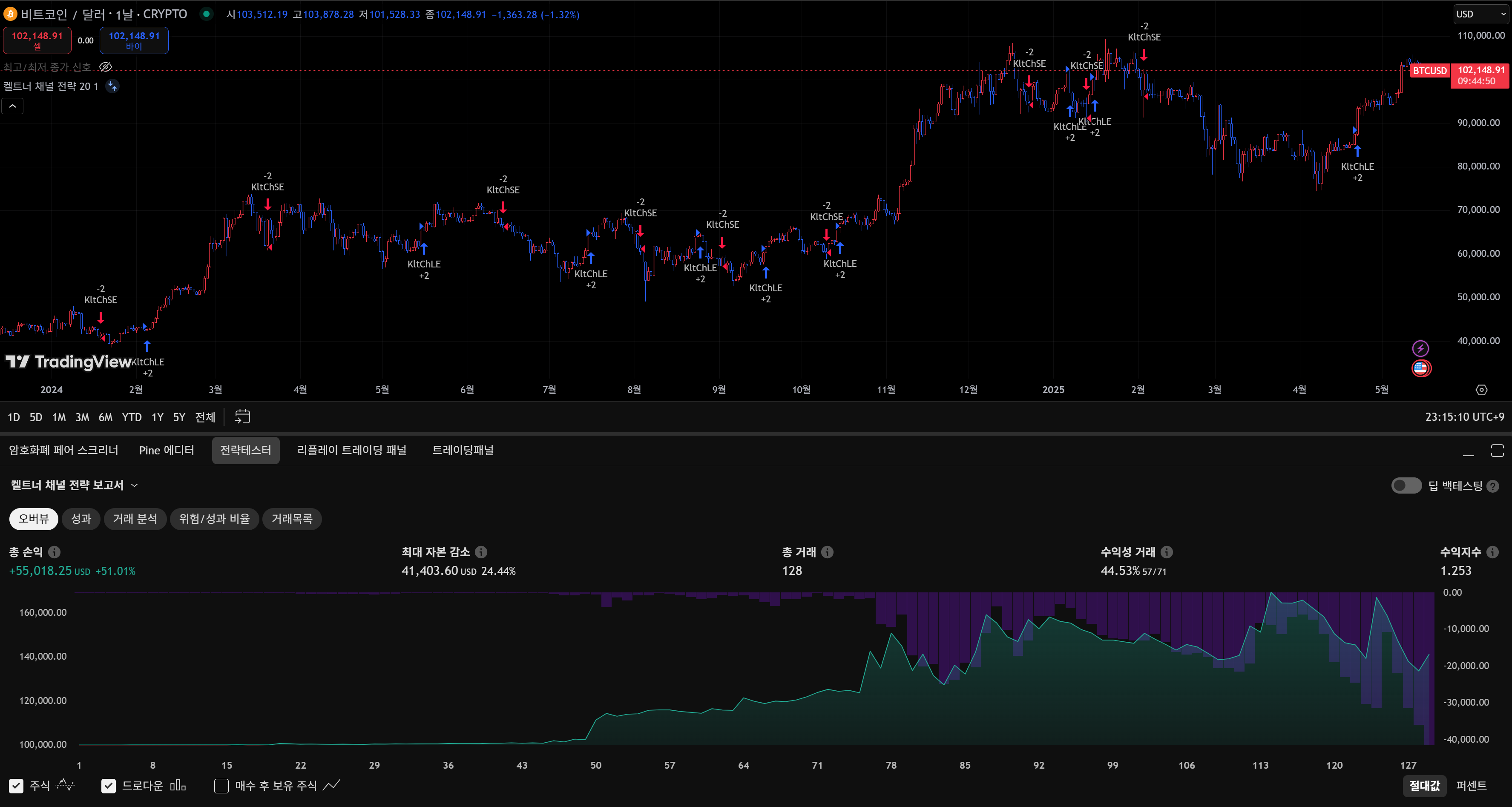Open chart scale settings gear icon

point(1481,390)
